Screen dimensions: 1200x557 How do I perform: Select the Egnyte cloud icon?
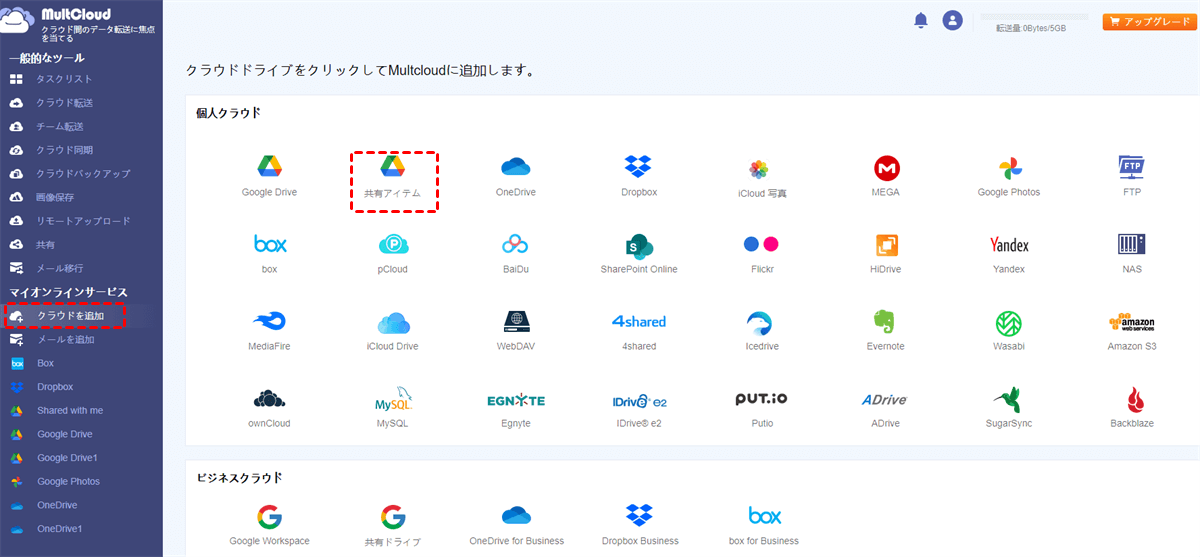515,399
